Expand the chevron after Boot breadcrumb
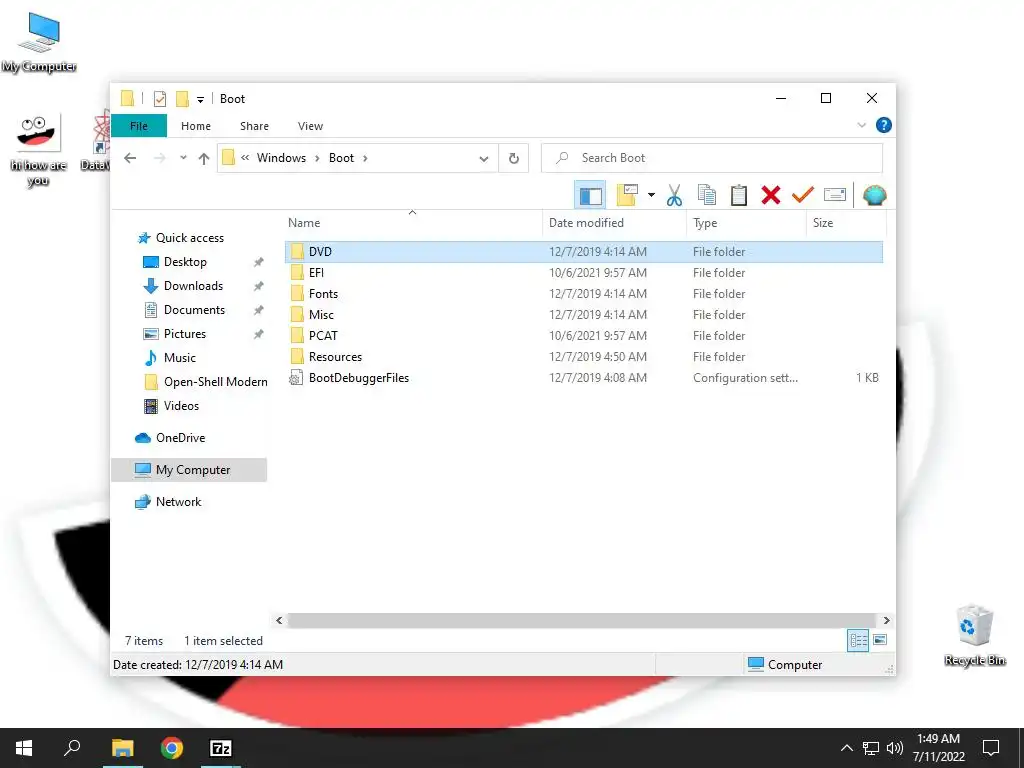This screenshot has height=768, width=1024. click(x=365, y=158)
